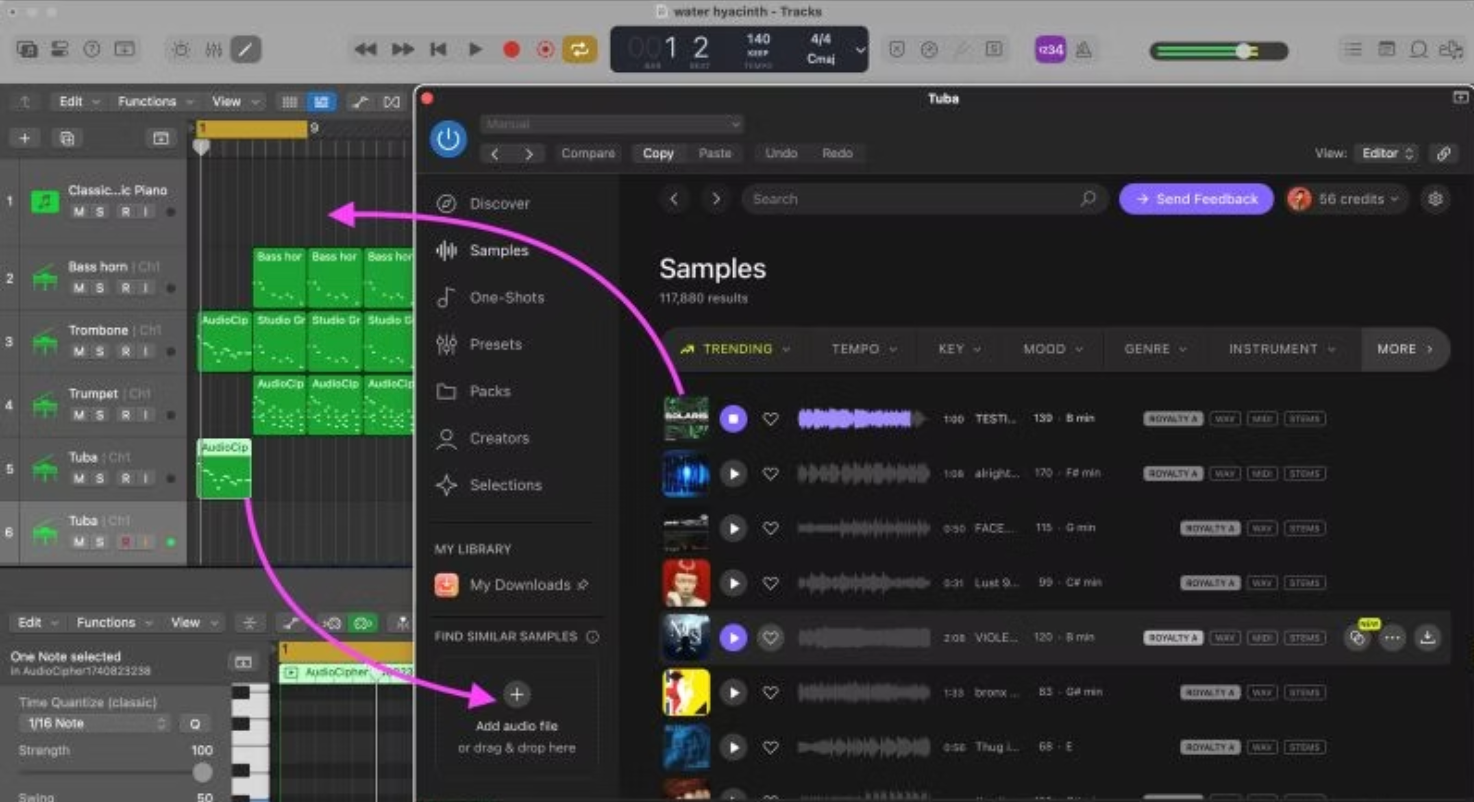Toggle the plugin power button
The image size is (1474, 802).
448,140
